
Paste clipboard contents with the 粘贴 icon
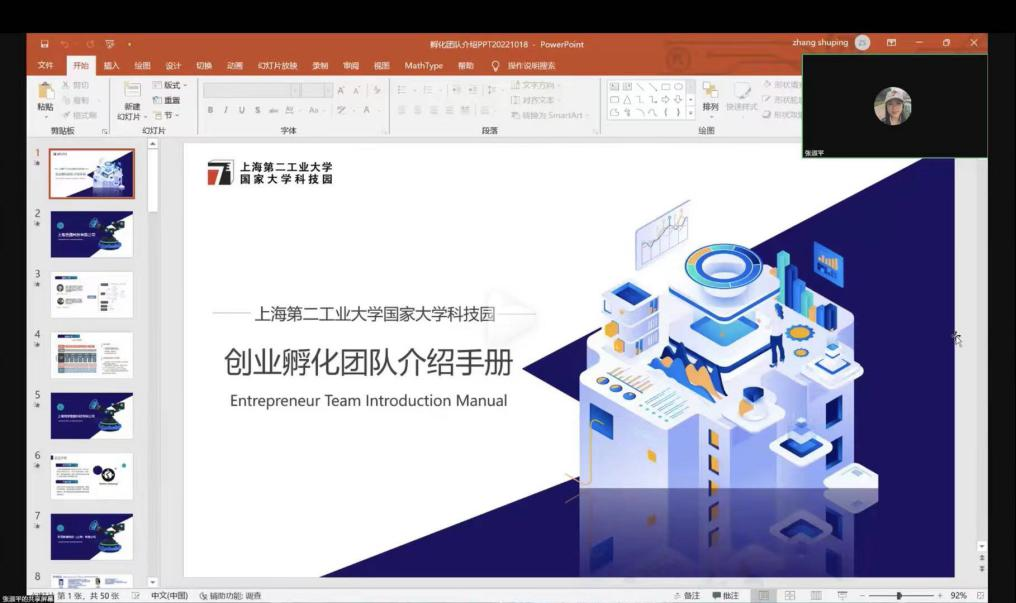45,92
